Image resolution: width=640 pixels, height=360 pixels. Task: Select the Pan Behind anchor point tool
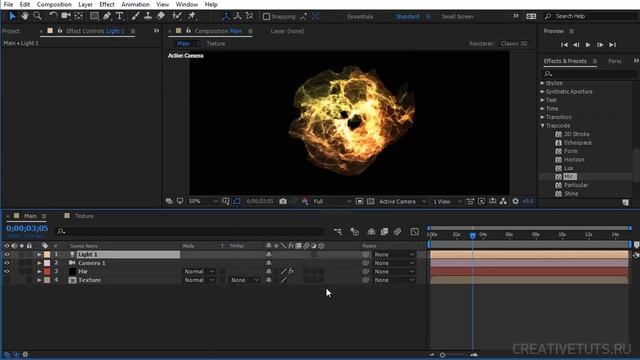(78, 16)
